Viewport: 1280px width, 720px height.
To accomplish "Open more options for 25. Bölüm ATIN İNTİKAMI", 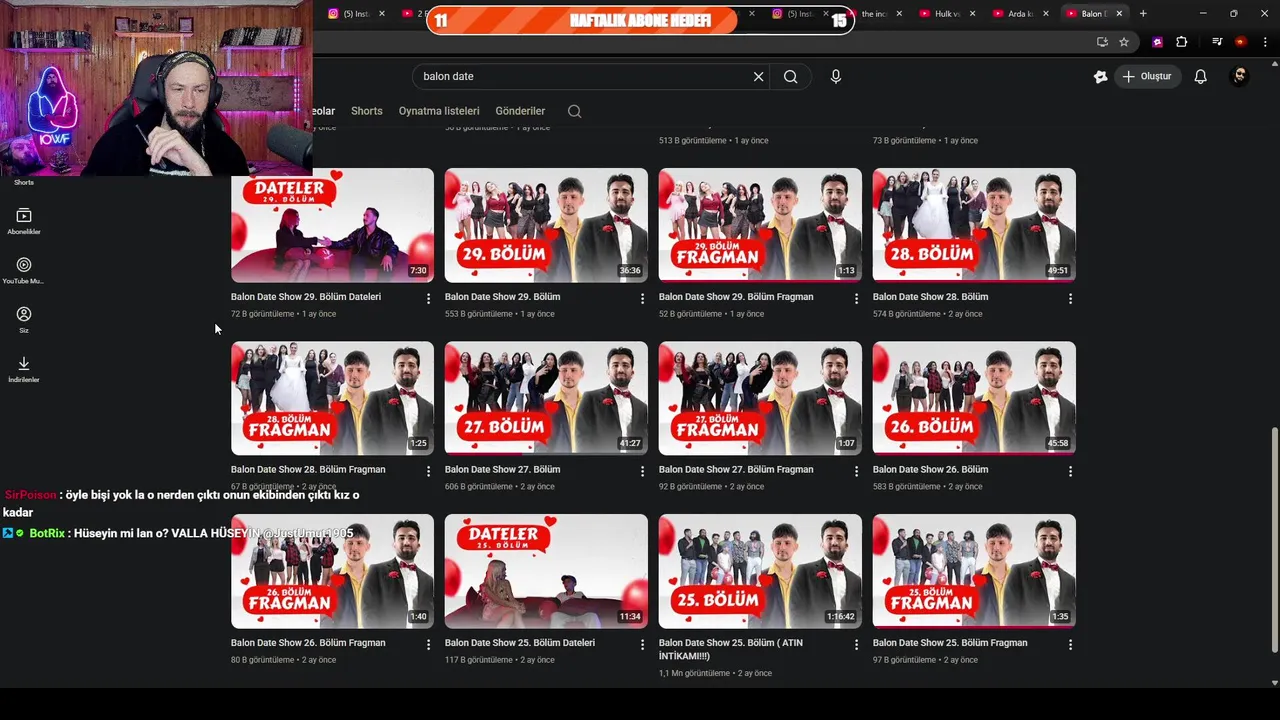I will [x=856, y=645].
